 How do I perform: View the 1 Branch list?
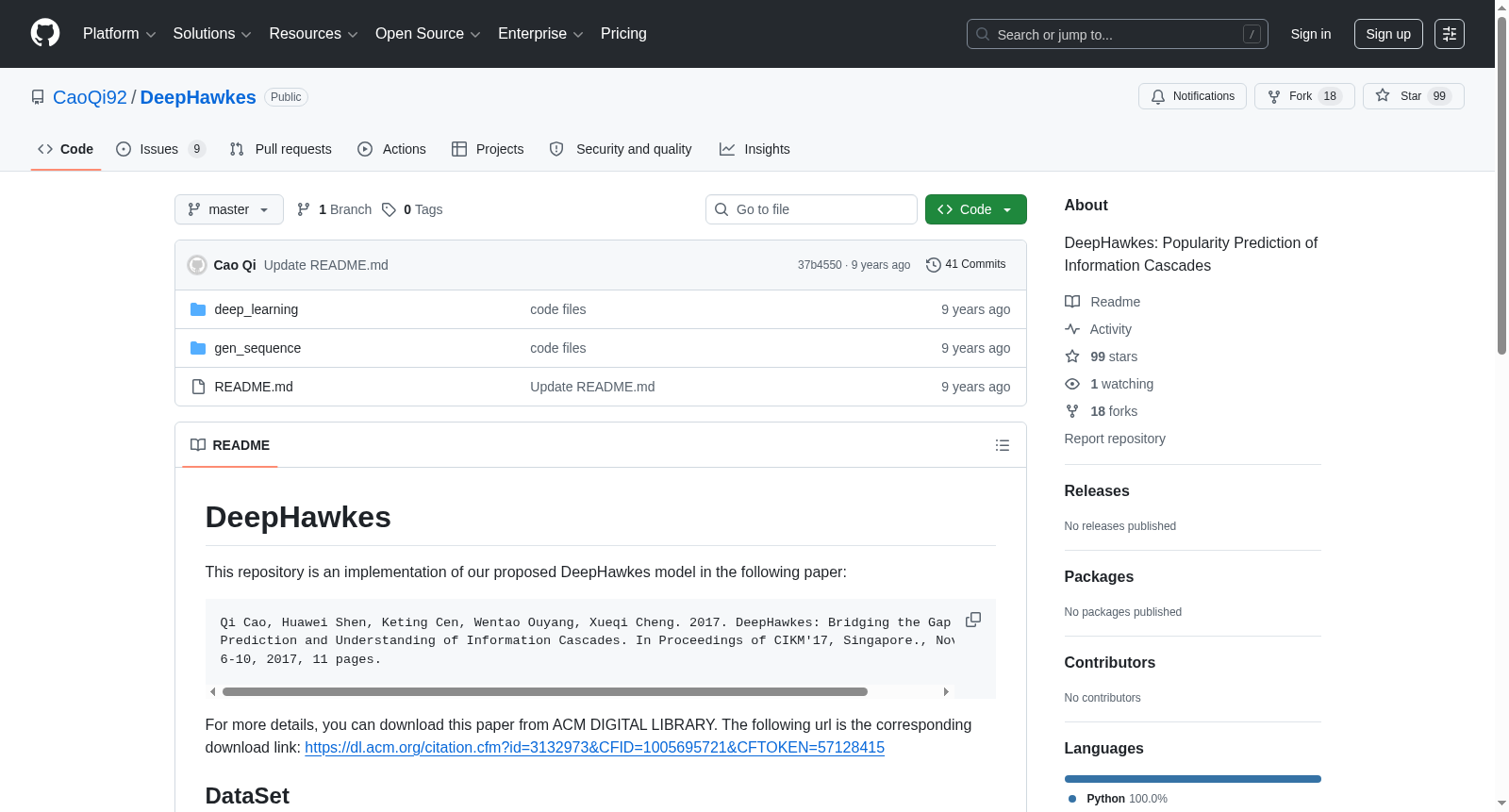pyautogui.click(x=334, y=209)
